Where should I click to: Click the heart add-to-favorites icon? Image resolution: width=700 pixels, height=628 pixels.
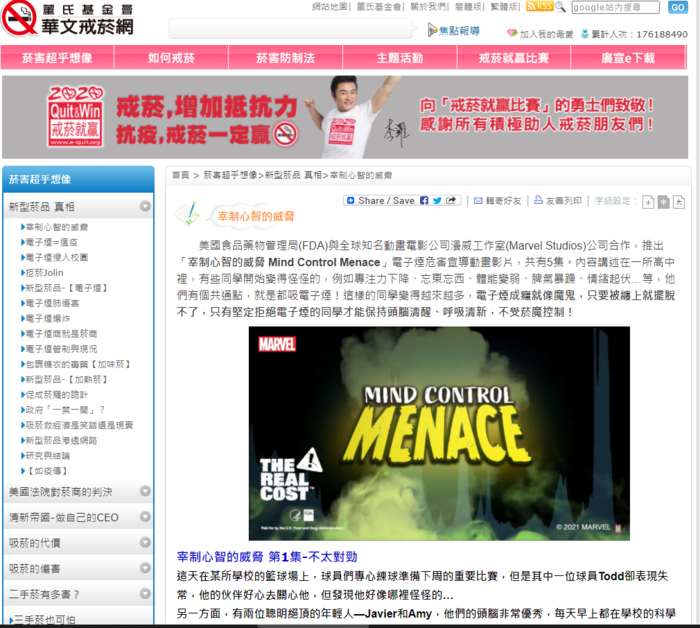[x=512, y=33]
